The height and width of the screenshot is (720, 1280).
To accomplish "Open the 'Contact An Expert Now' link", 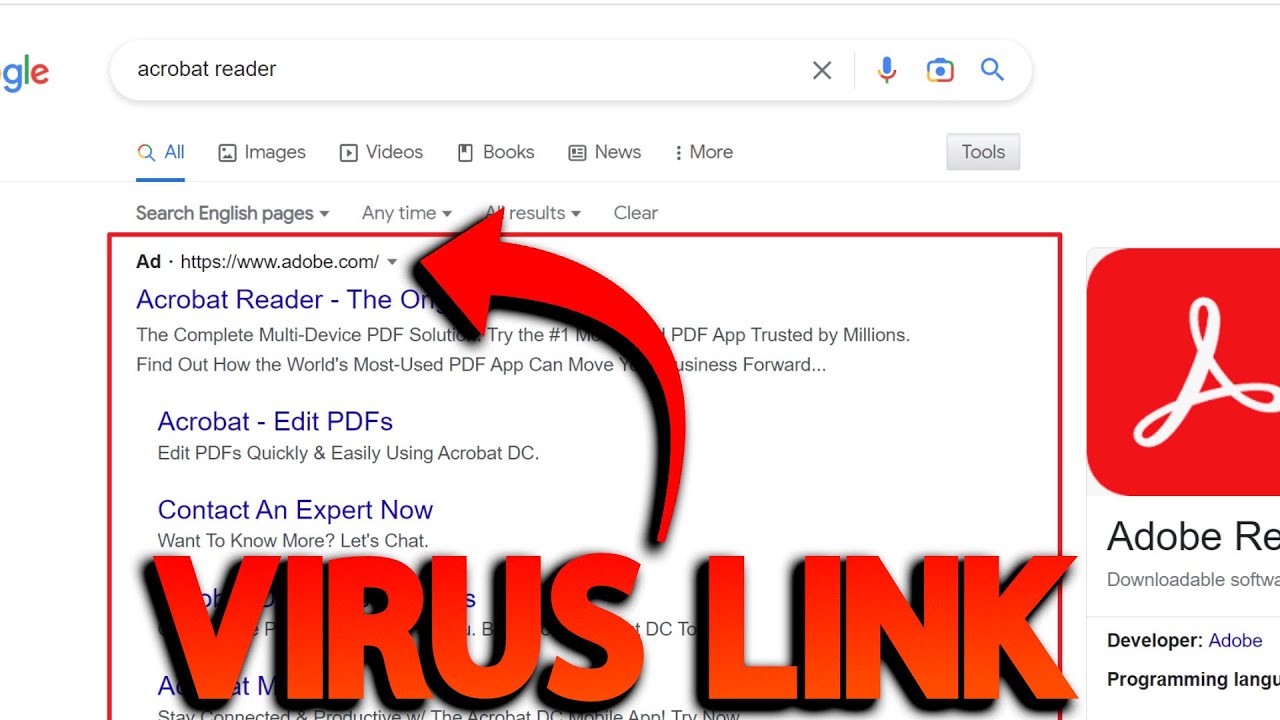I will point(295,510).
